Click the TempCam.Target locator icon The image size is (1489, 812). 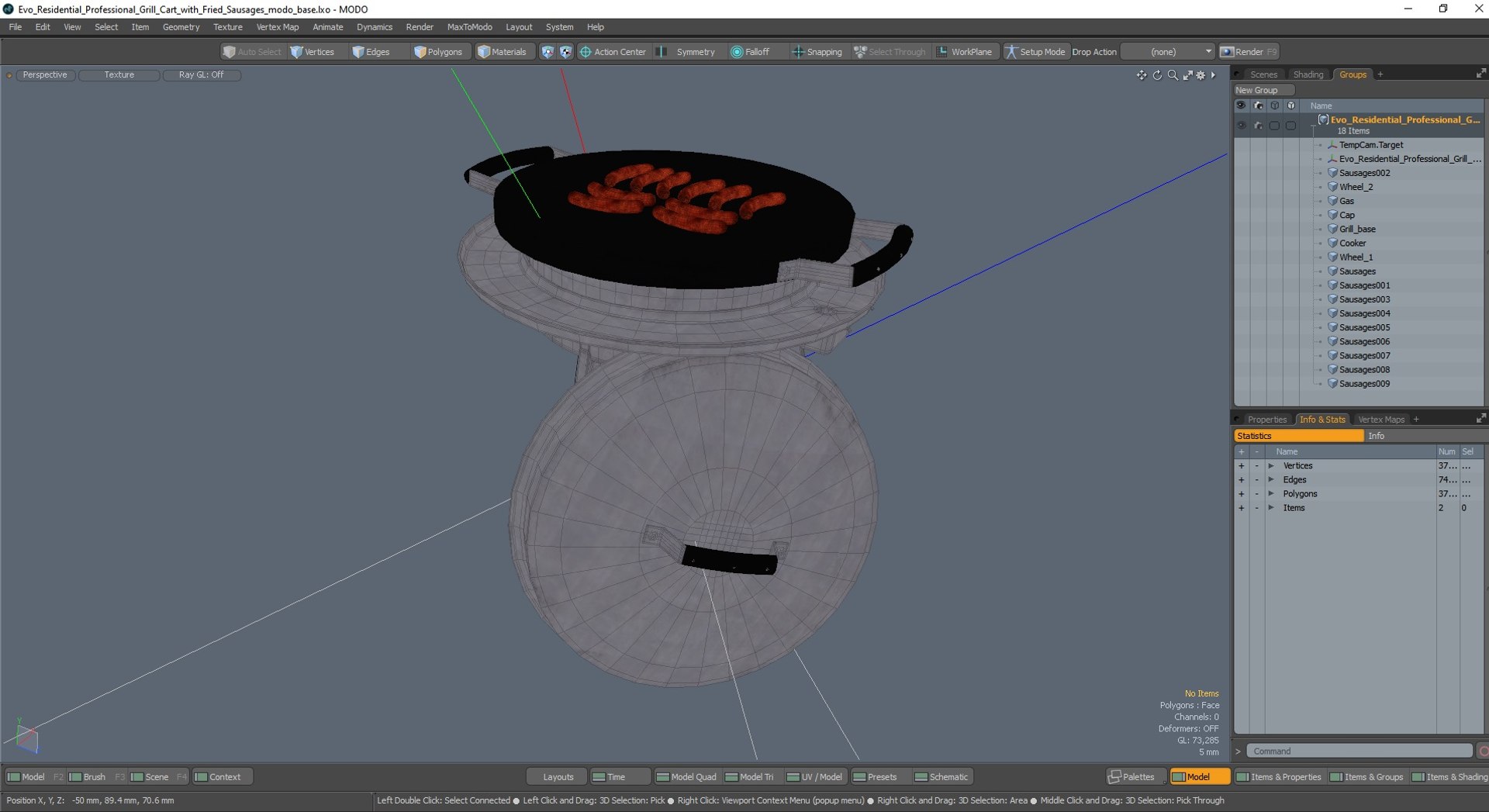pos(1332,145)
